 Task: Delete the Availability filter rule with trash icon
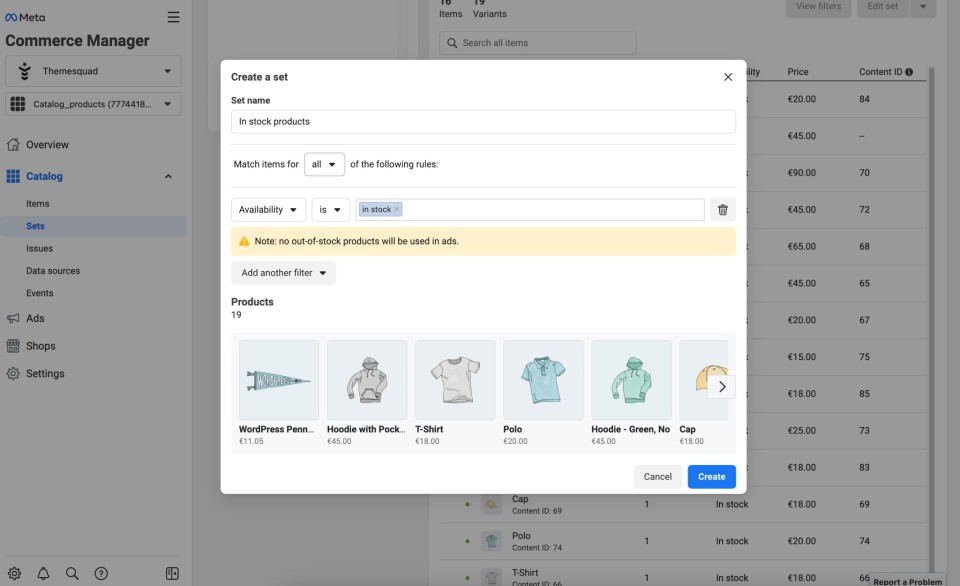(723, 210)
